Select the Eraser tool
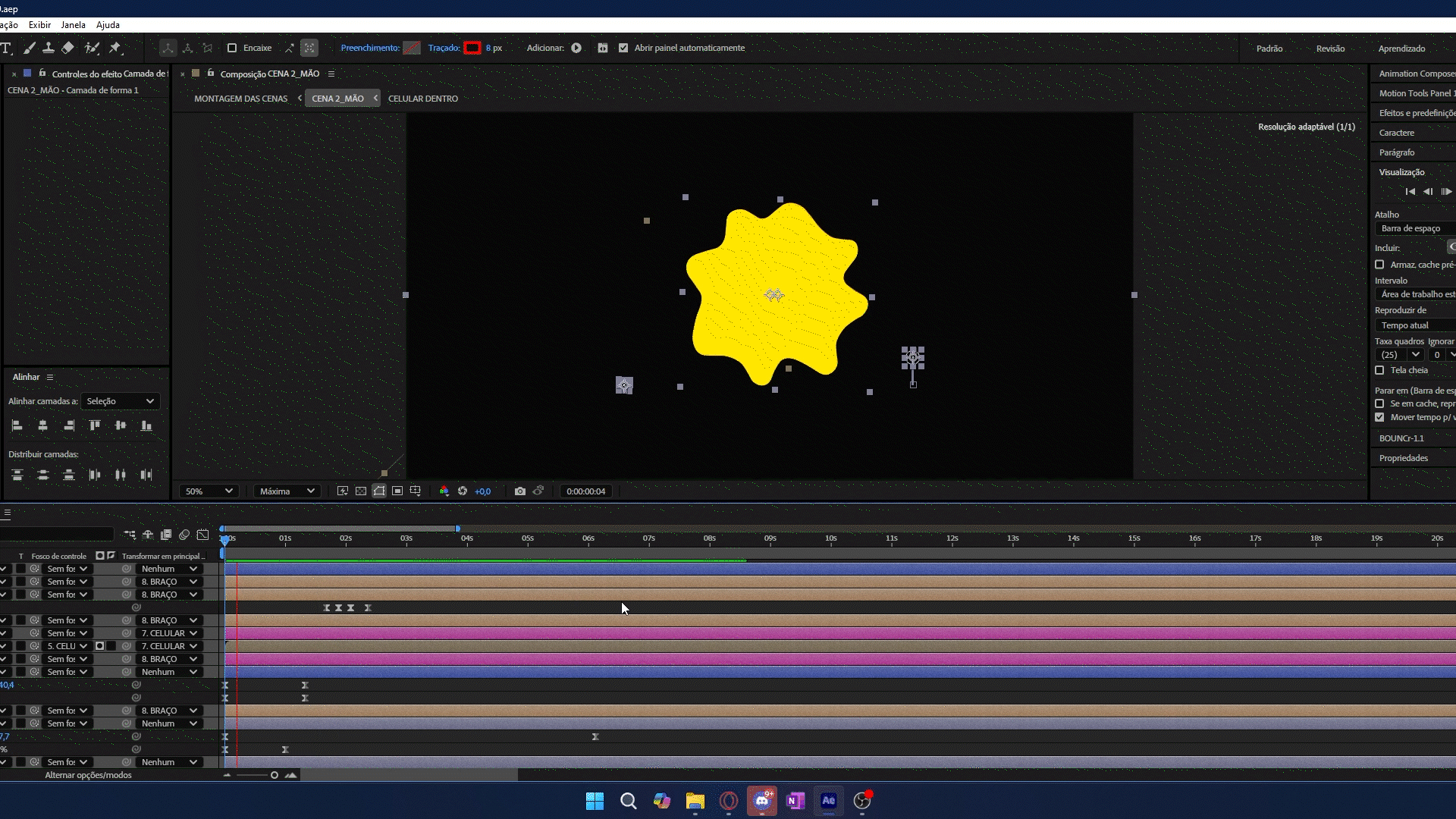1456x819 pixels. click(x=68, y=48)
